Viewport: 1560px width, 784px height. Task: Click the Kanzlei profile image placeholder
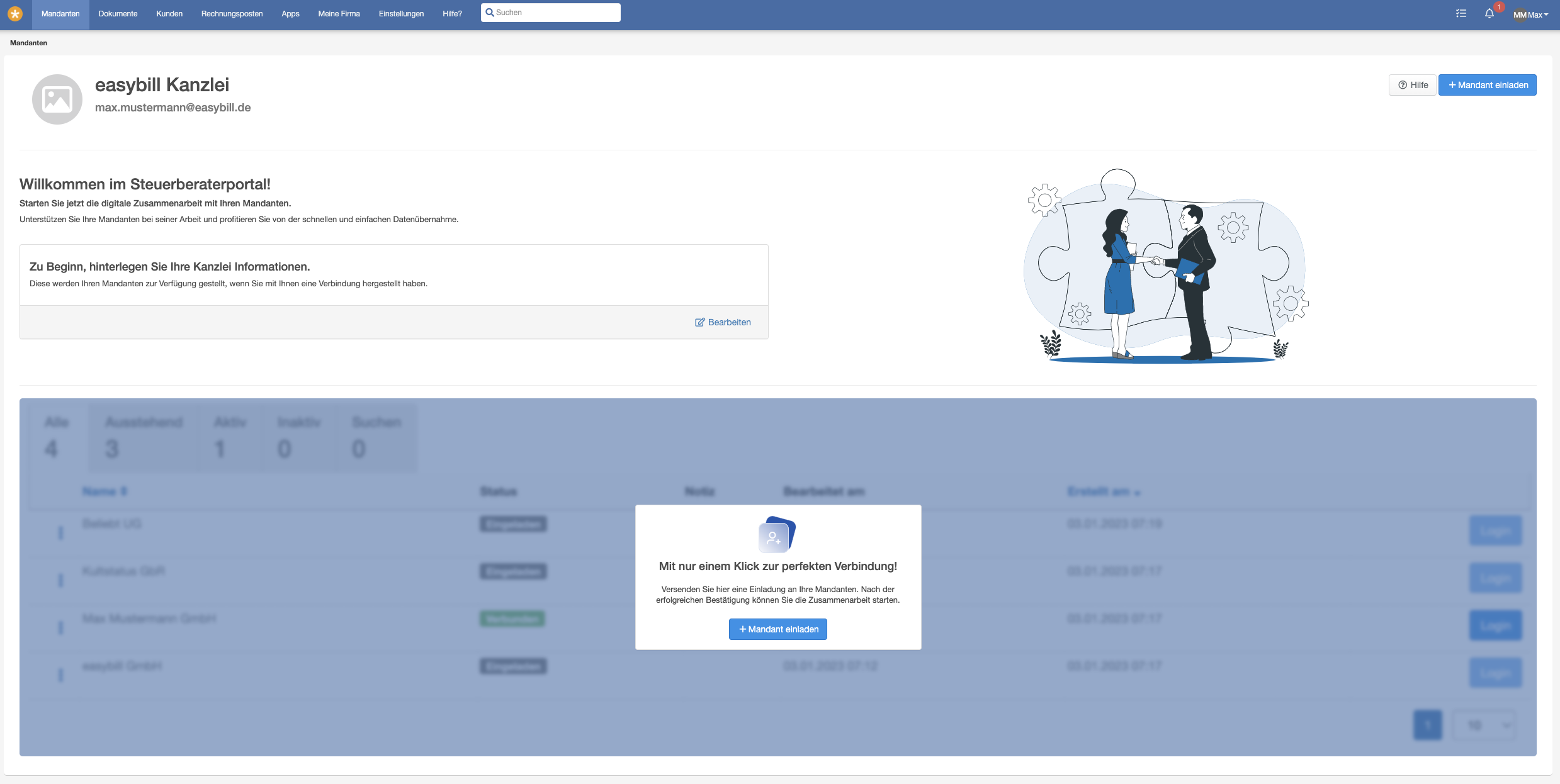click(57, 99)
